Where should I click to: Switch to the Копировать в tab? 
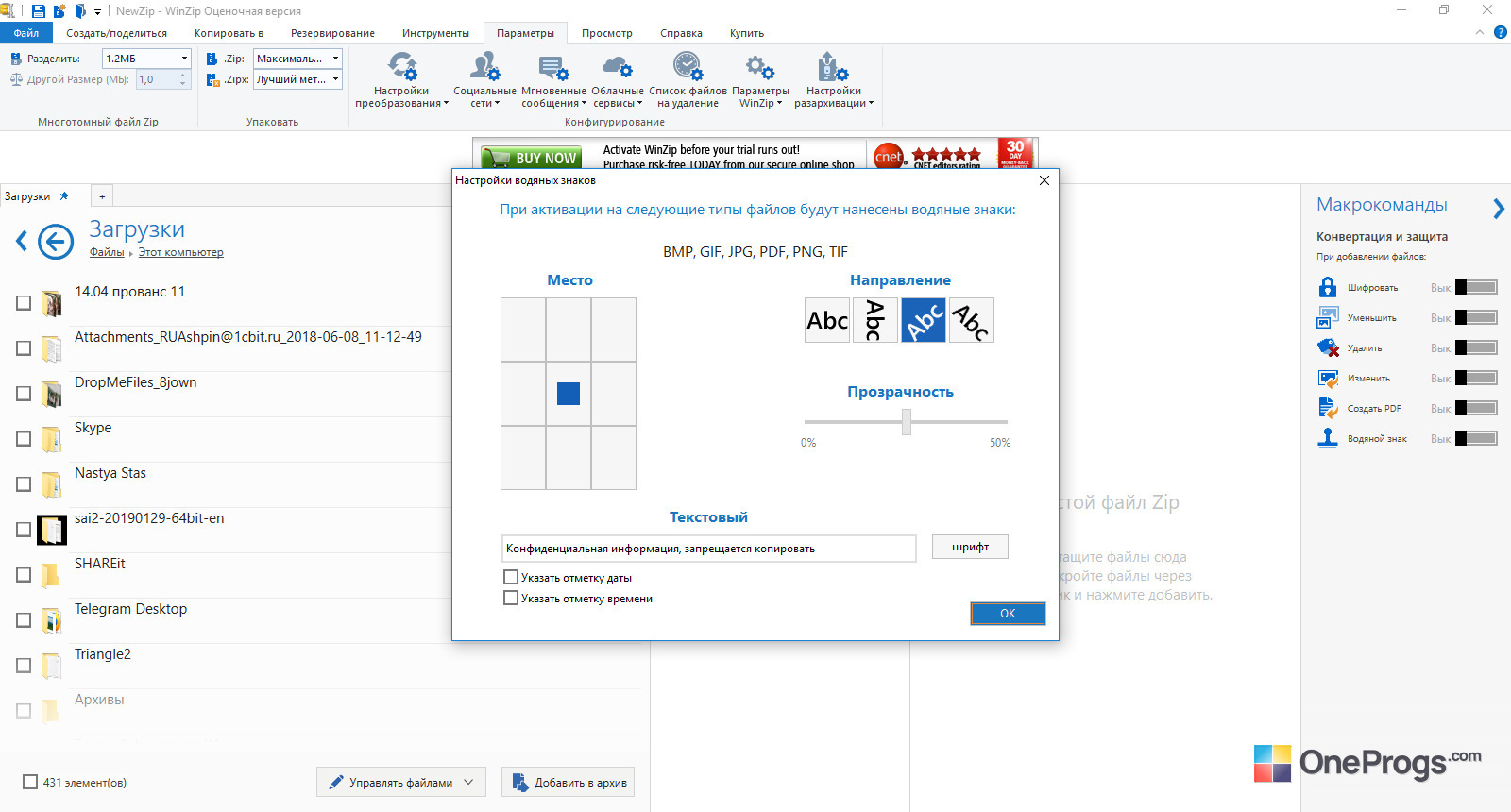coord(229,33)
